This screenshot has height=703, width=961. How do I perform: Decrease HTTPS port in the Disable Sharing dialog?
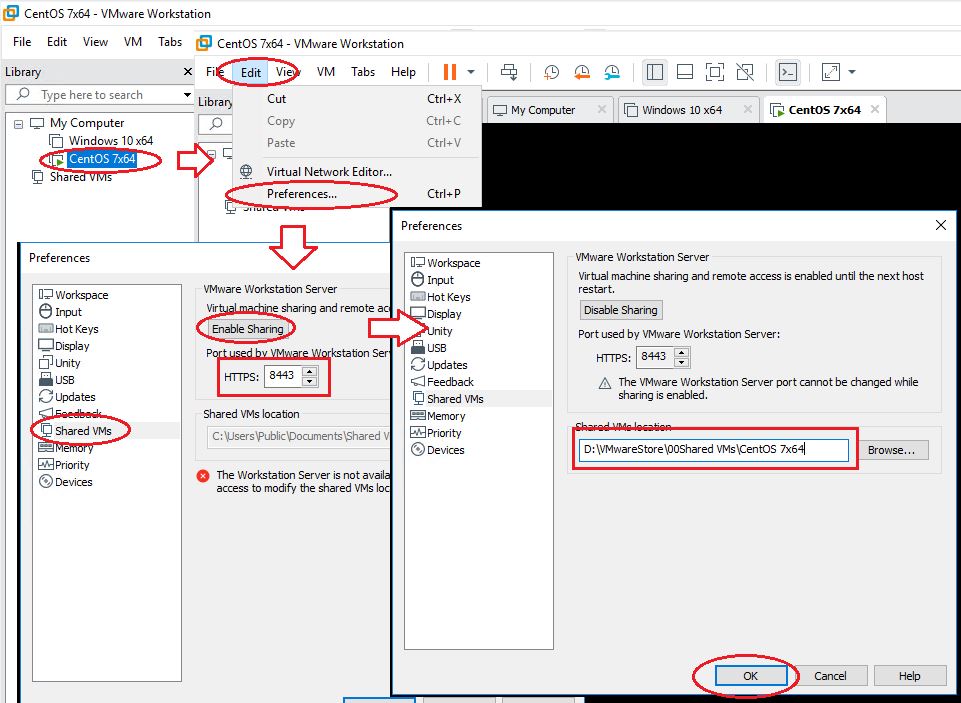click(x=682, y=362)
